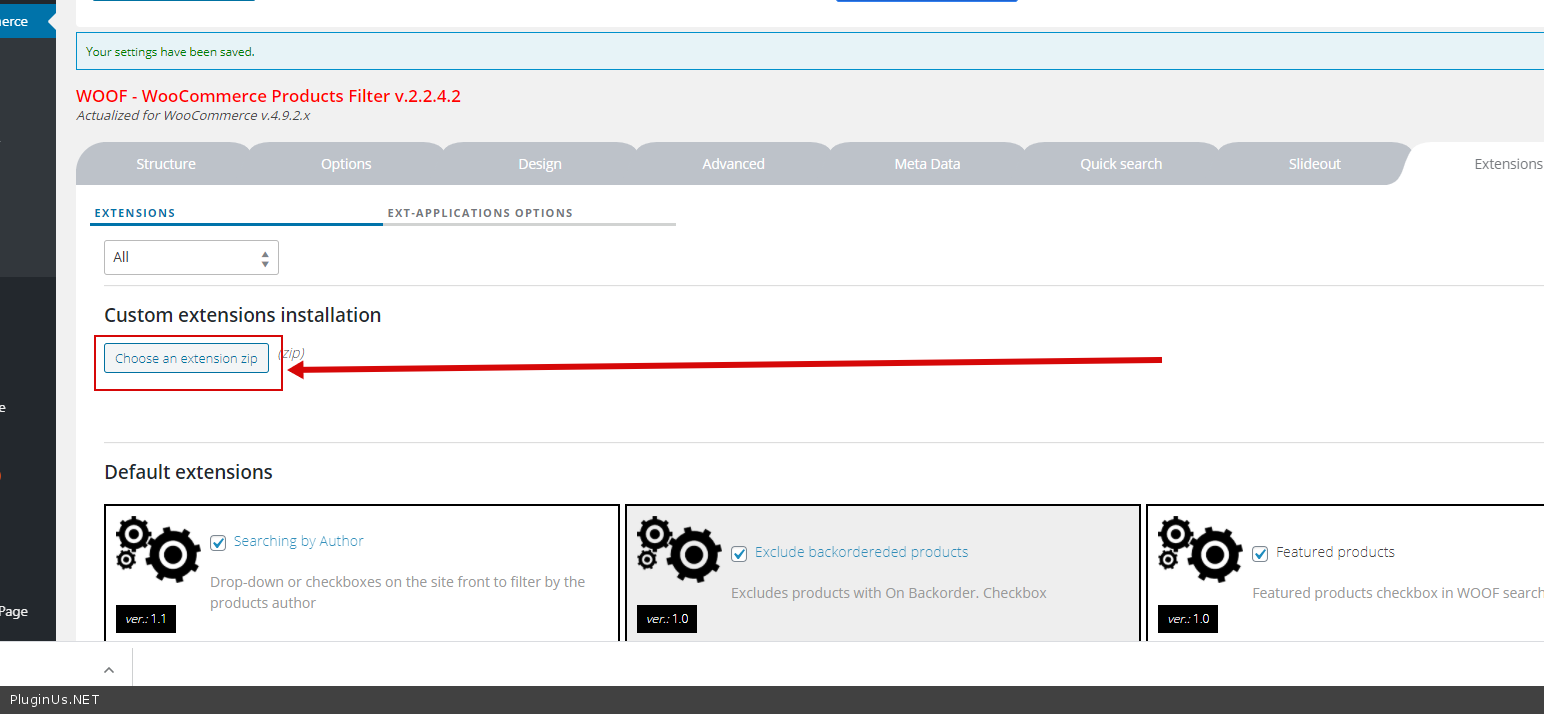Click the Default extensions heading
This screenshot has width=1544, height=714.
click(188, 472)
